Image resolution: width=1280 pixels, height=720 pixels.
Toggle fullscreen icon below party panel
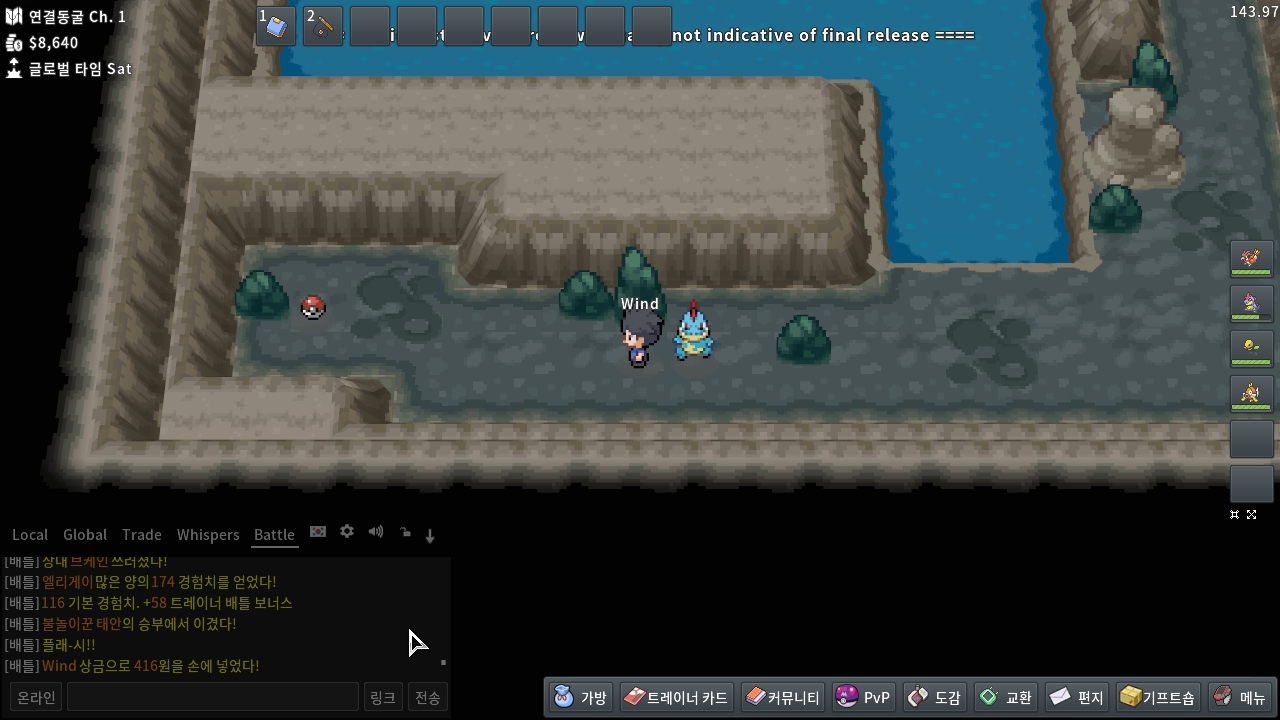pos(1251,515)
